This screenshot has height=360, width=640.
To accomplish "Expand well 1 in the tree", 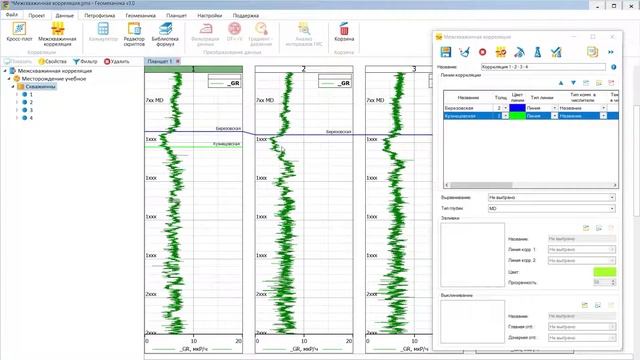I will click(x=17, y=94).
